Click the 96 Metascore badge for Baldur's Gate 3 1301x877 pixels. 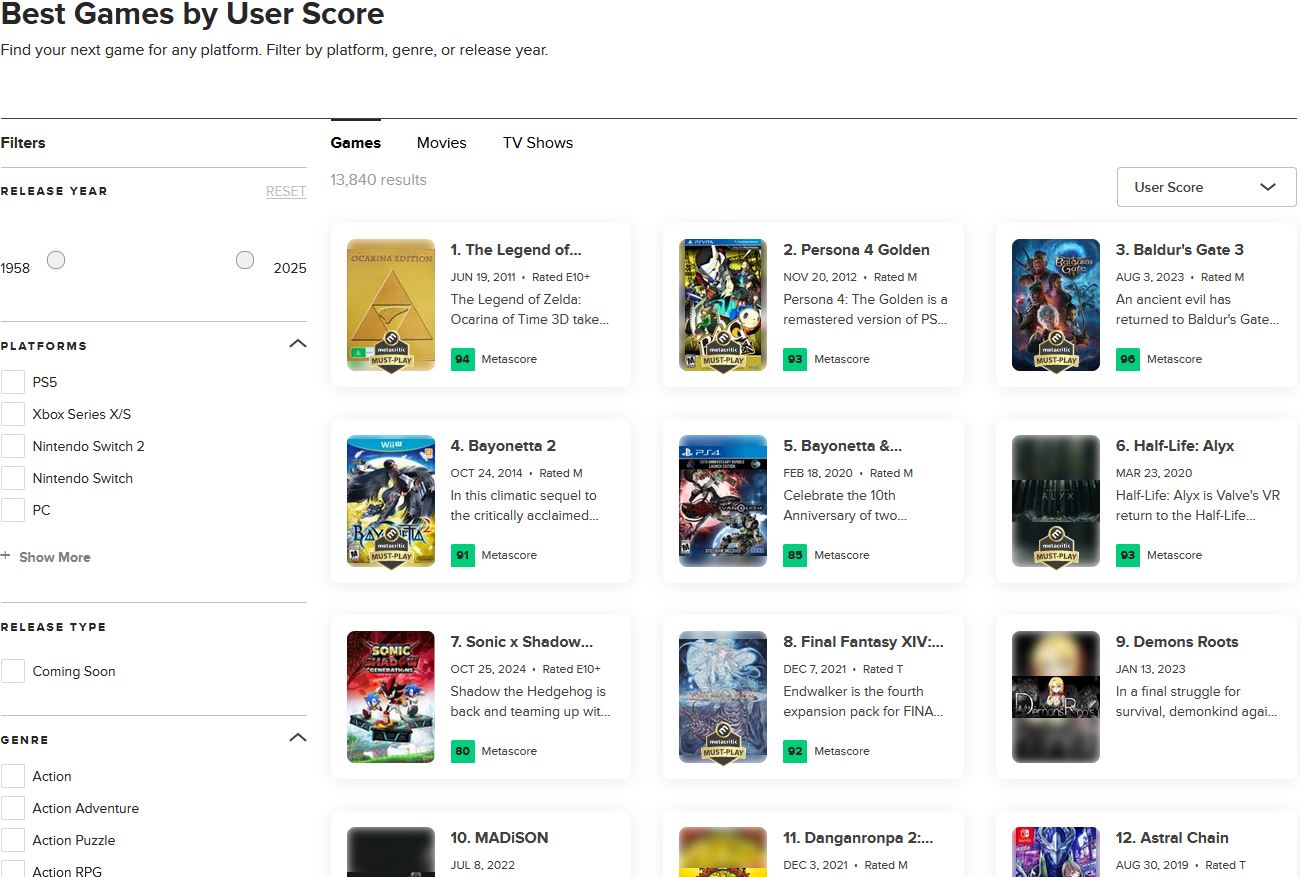pyautogui.click(x=1128, y=359)
